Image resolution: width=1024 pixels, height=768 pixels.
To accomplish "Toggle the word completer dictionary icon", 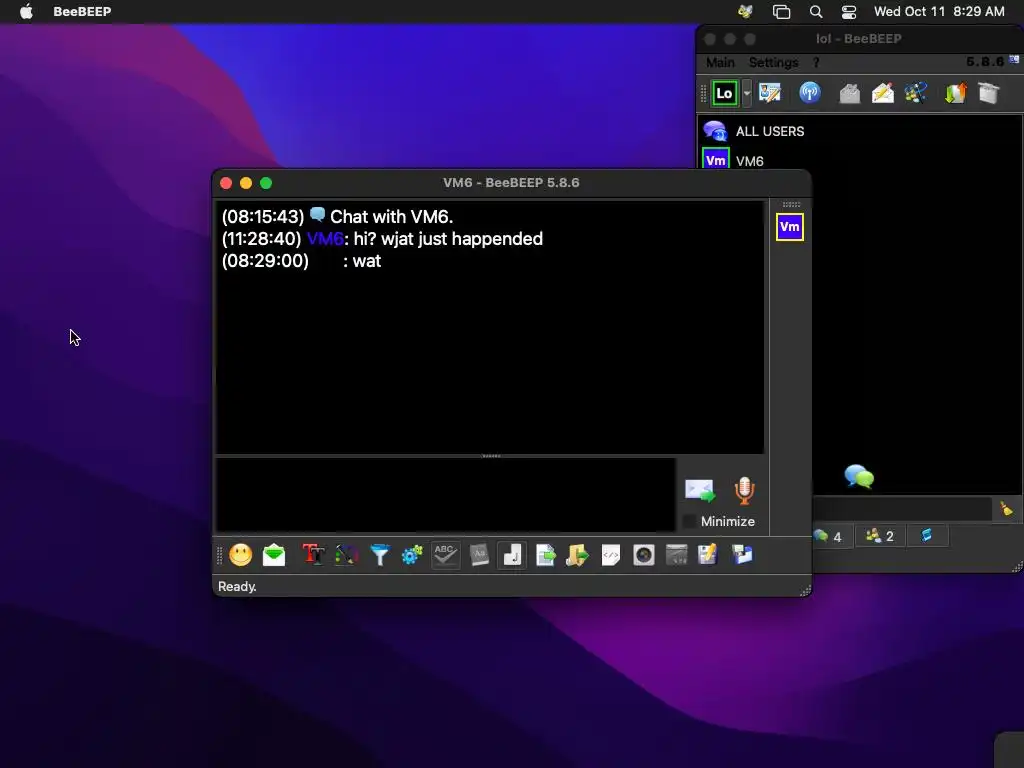I will pyautogui.click(x=479, y=555).
